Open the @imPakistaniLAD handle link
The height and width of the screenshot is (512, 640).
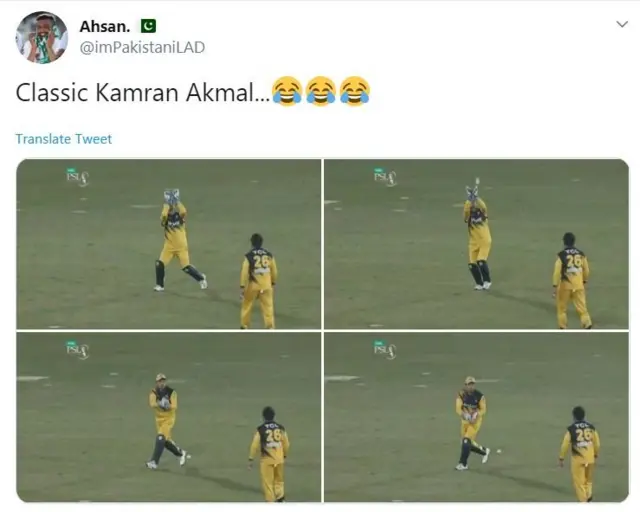[x=142, y=47]
